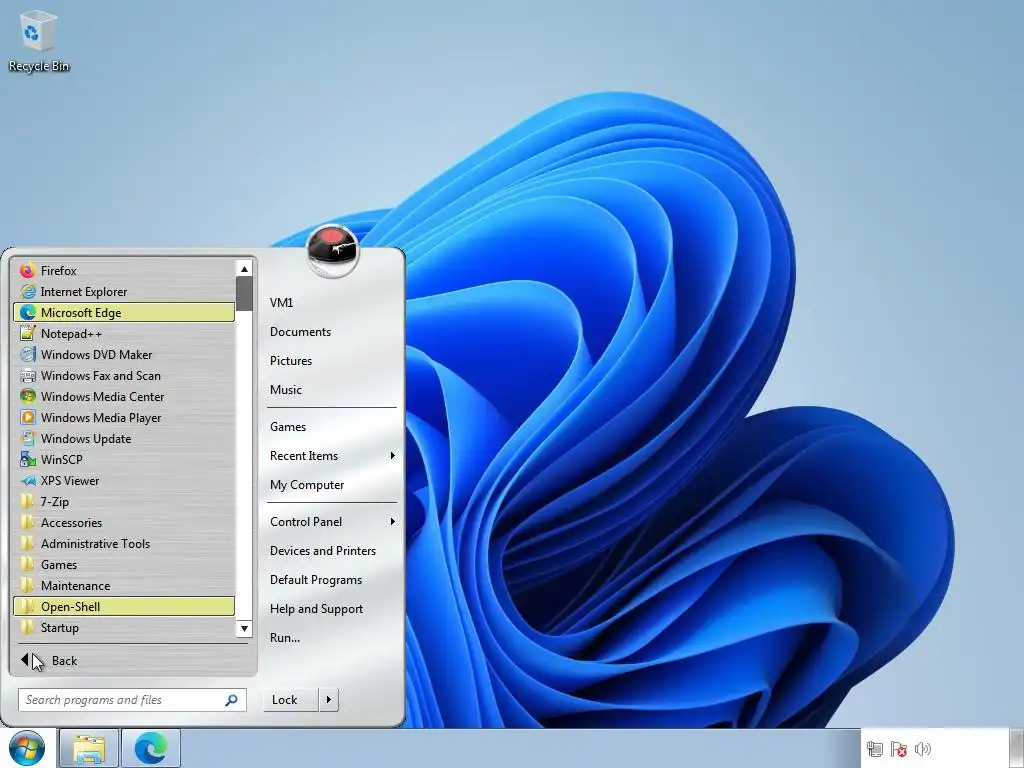
Task: Open Windows Update
Action: [x=124, y=439]
